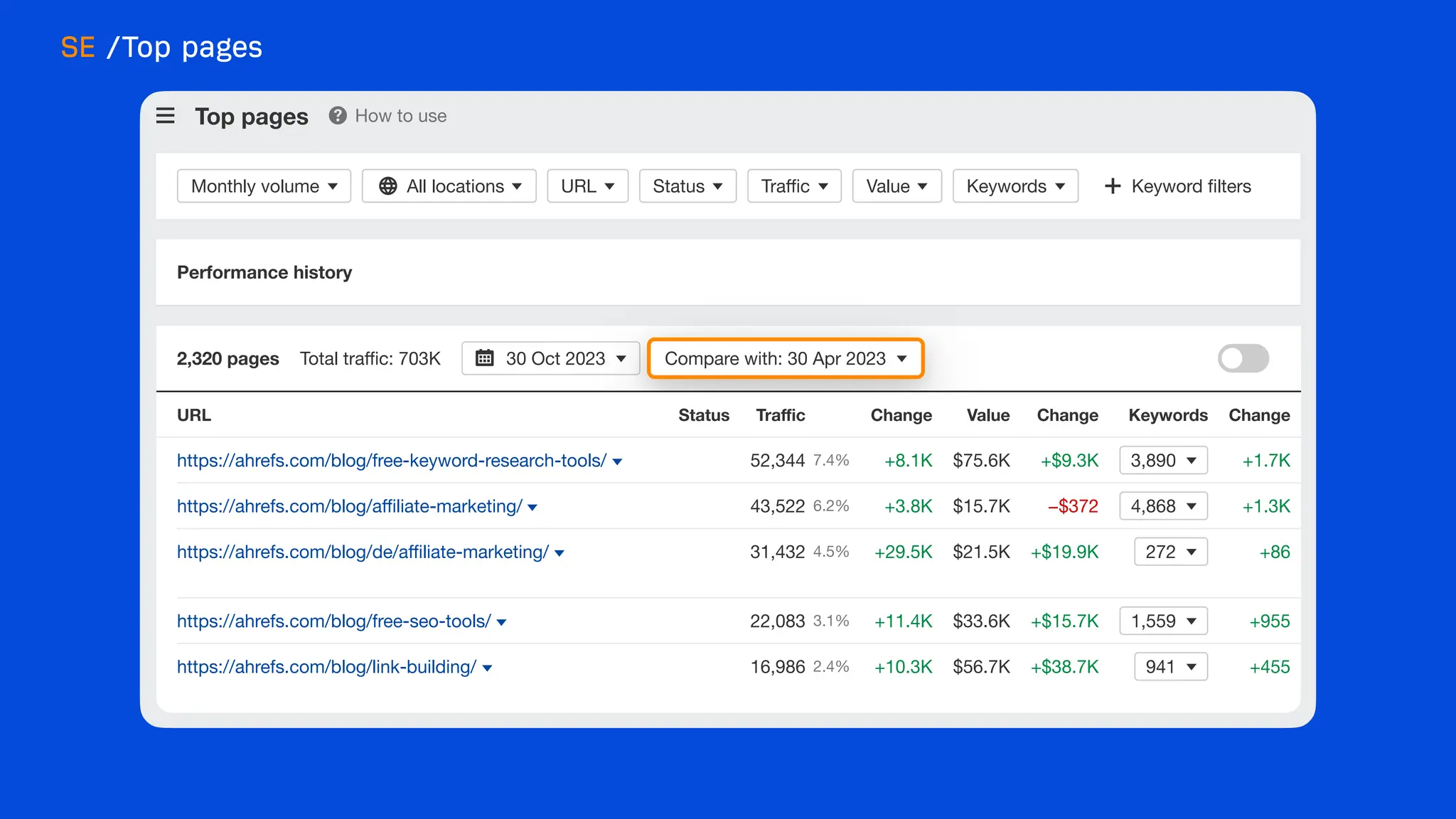Click the SE breadcrumb at top
The height and width of the screenshot is (819, 1456).
77,48
